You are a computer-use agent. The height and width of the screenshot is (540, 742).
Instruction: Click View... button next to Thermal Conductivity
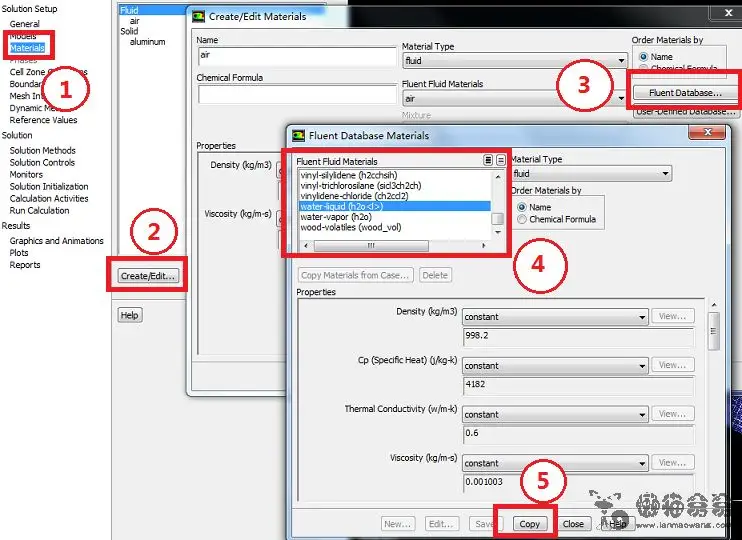click(x=672, y=414)
